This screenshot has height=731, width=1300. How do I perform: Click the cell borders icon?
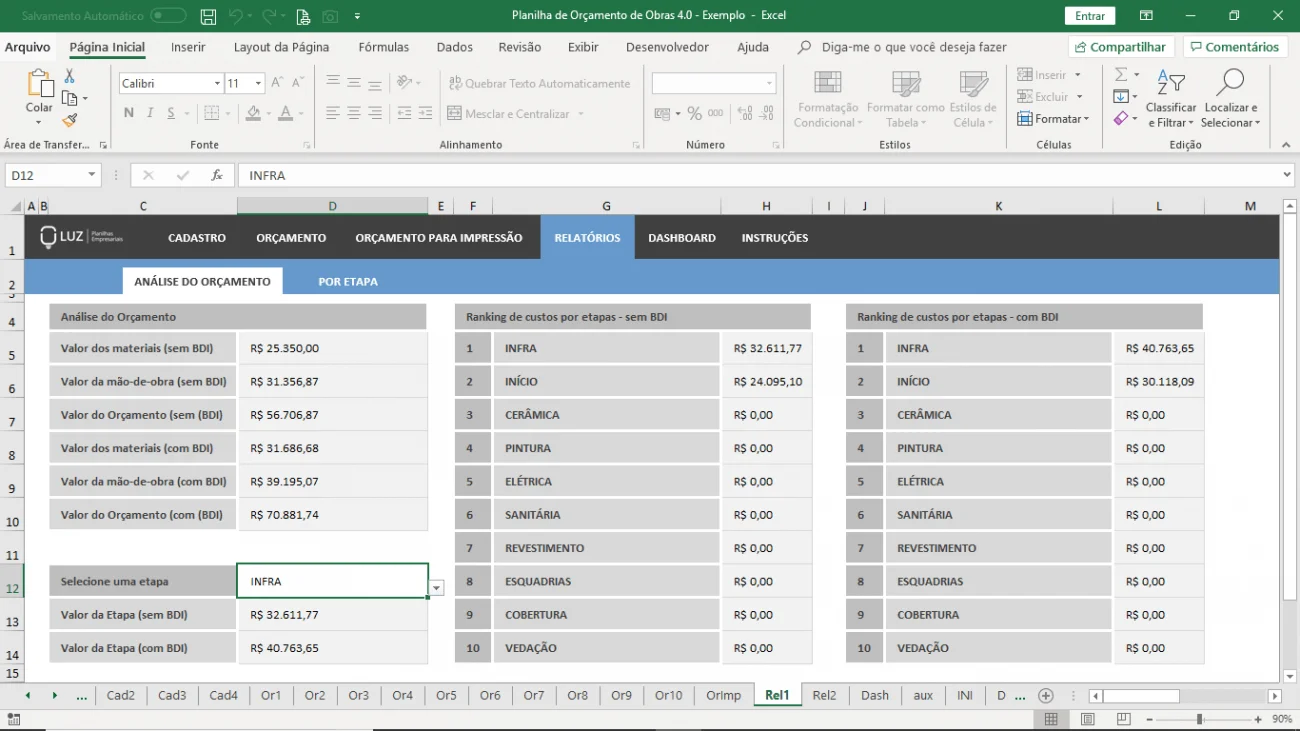click(x=212, y=113)
